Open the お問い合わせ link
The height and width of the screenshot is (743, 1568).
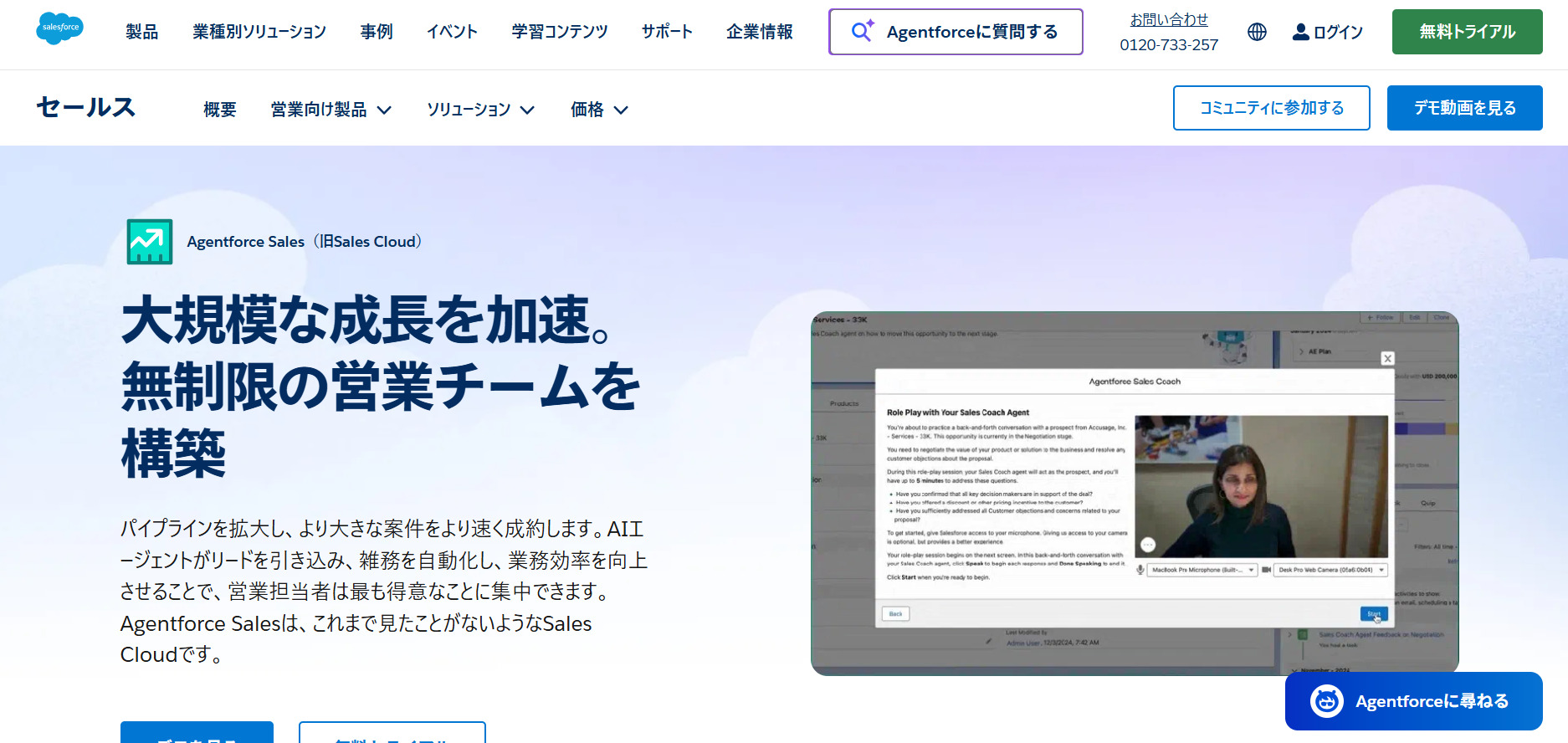click(1169, 19)
